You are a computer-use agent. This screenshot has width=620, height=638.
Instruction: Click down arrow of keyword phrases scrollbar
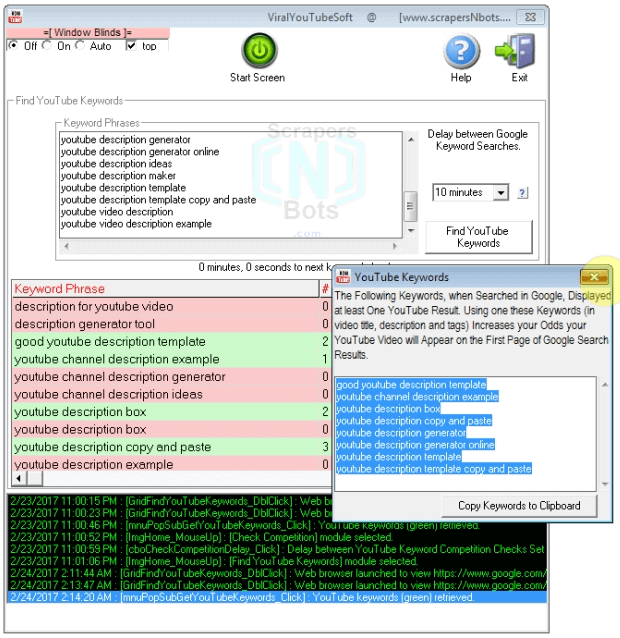click(411, 231)
